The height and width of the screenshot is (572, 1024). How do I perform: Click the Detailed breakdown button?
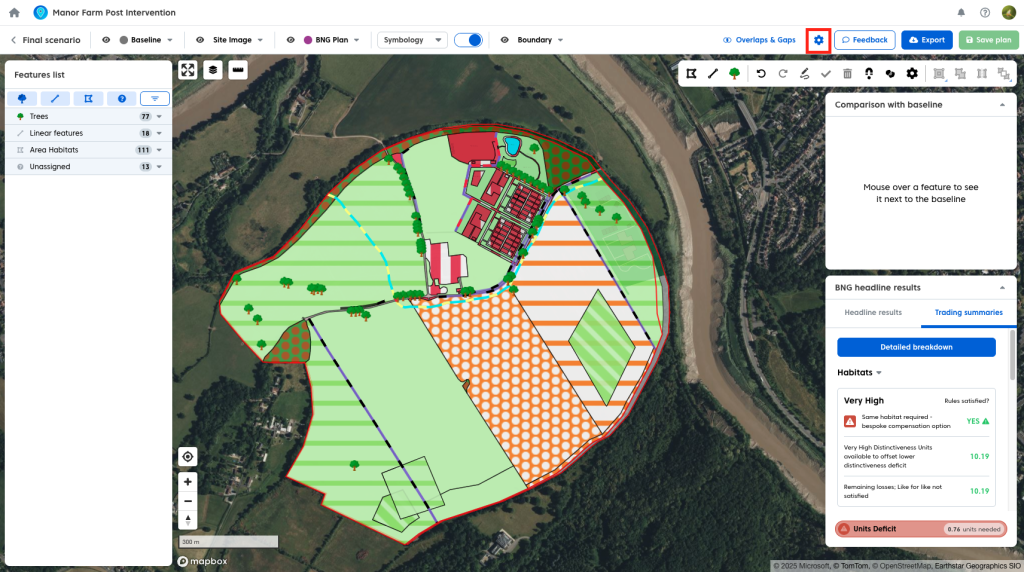(x=916, y=347)
